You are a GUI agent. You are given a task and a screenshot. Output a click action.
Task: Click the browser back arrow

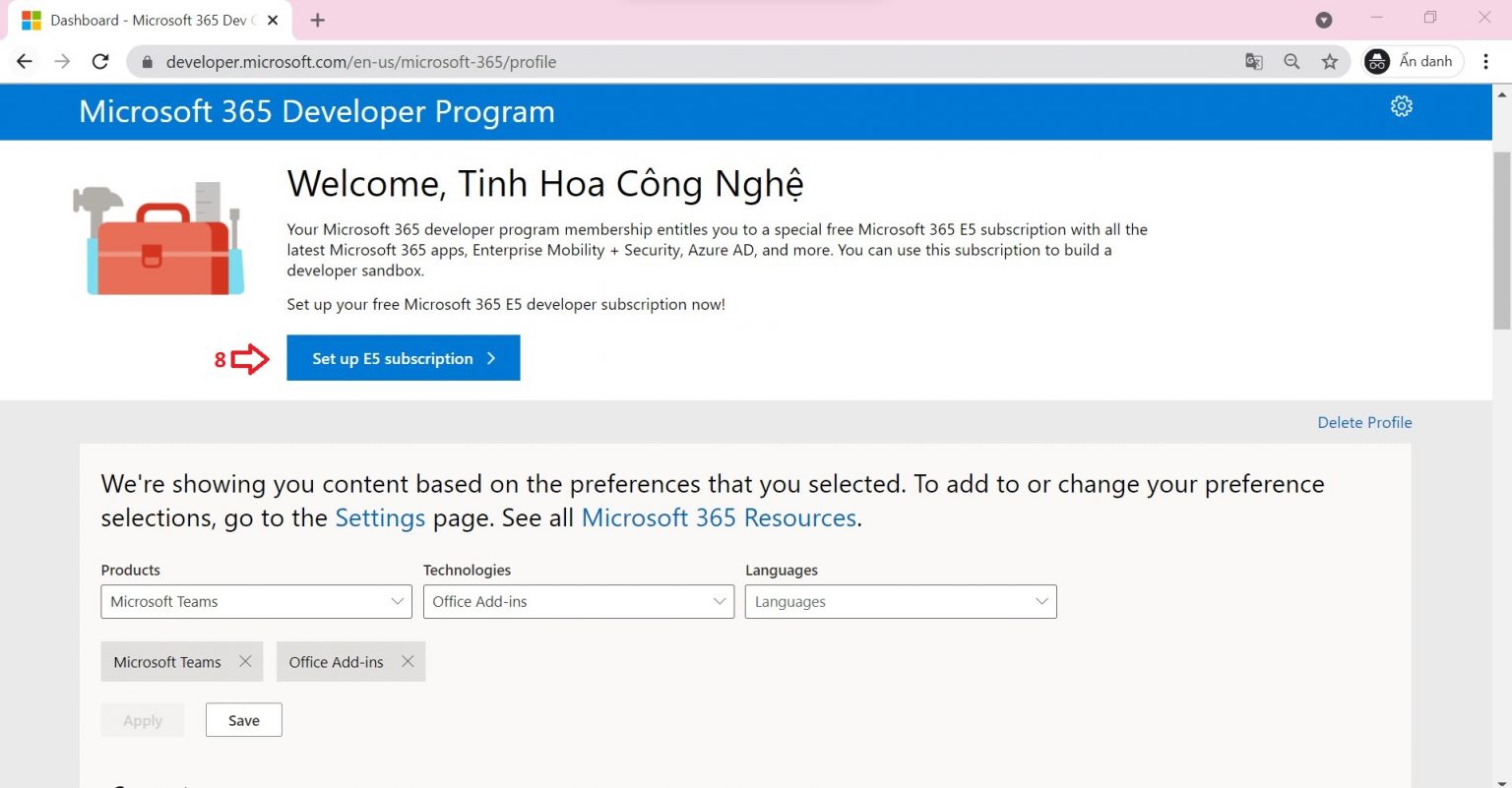[x=25, y=61]
